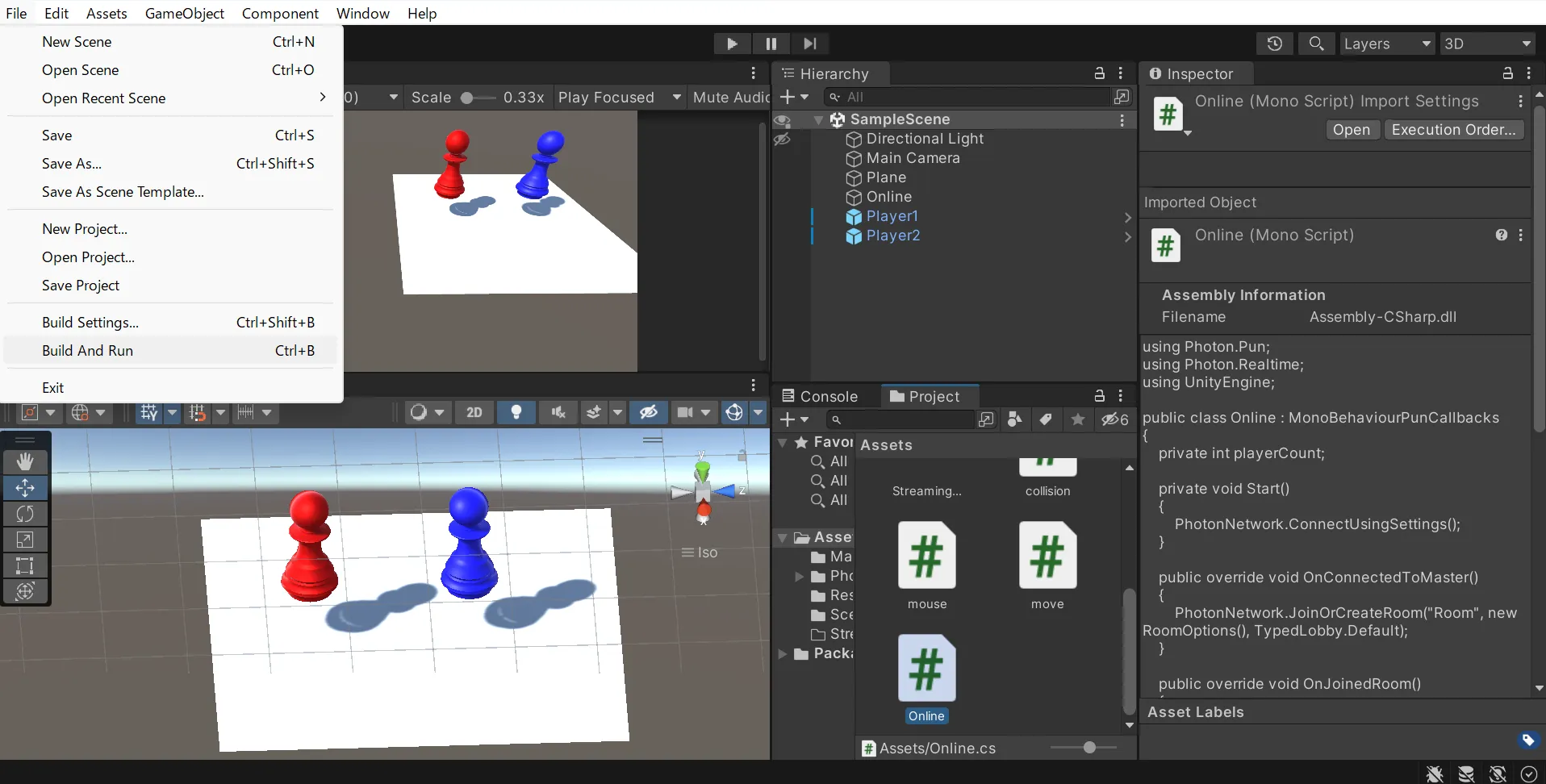This screenshot has width=1546, height=784.
Task: Toggle scene lighting bulb button
Action: click(x=516, y=412)
